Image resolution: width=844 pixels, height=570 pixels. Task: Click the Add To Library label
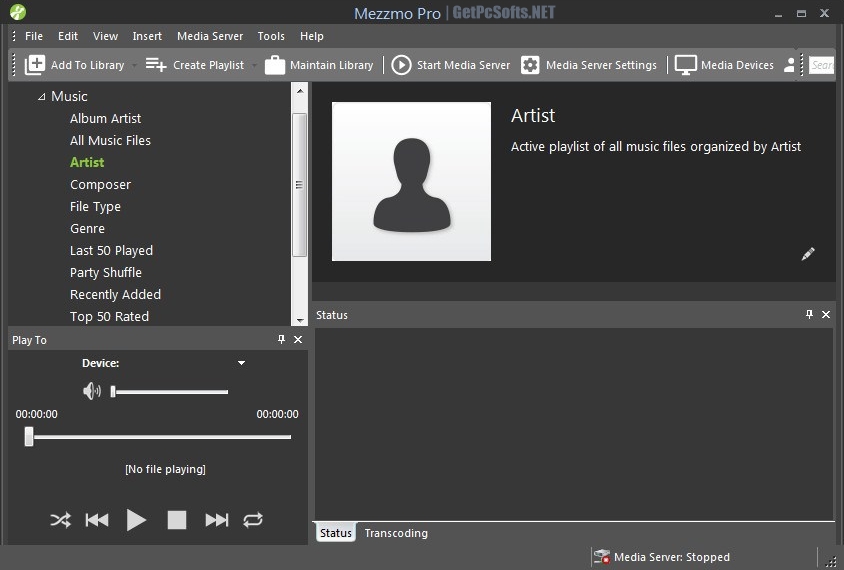click(x=87, y=65)
